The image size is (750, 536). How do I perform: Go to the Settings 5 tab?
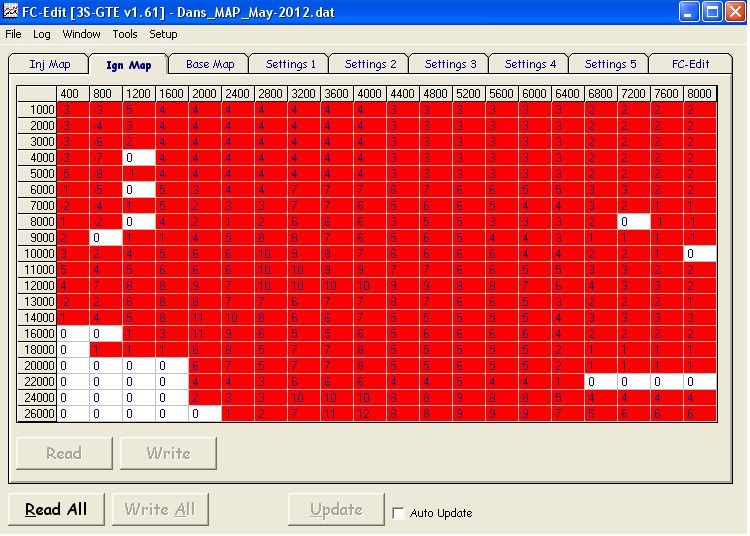pyautogui.click(x=610, y=64)
